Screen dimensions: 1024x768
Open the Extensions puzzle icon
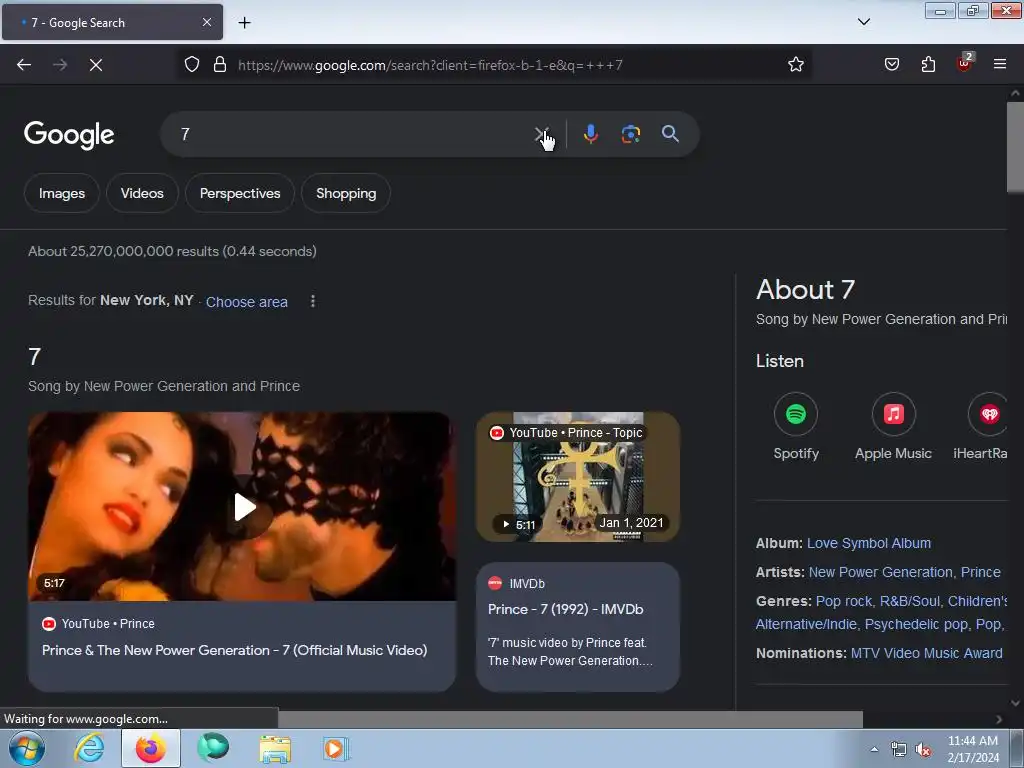click(x=928, y=65)
